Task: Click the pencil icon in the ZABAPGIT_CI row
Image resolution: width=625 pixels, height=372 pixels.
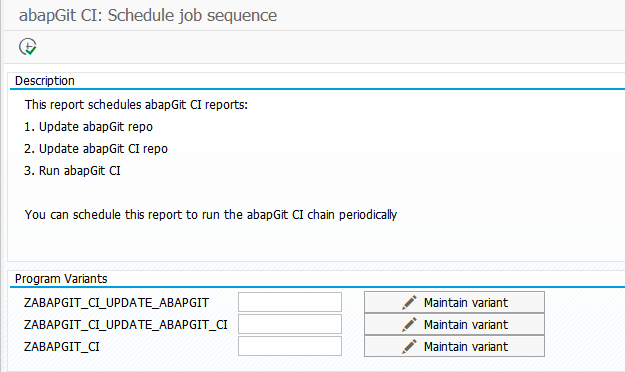Action: pyautogui.click(x=409, y=346)
